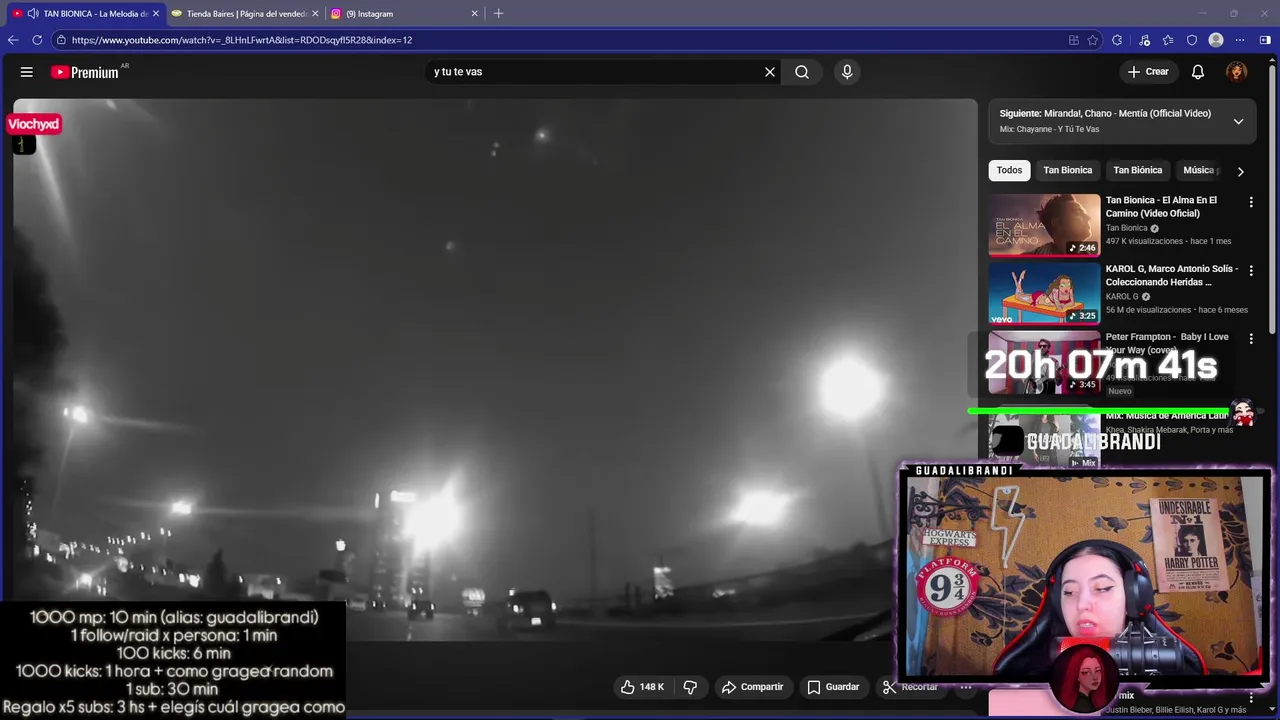This screenshot has height=720, width=1280.
Task: Close the TAN BIONICA tab
Action: point(155,13)
